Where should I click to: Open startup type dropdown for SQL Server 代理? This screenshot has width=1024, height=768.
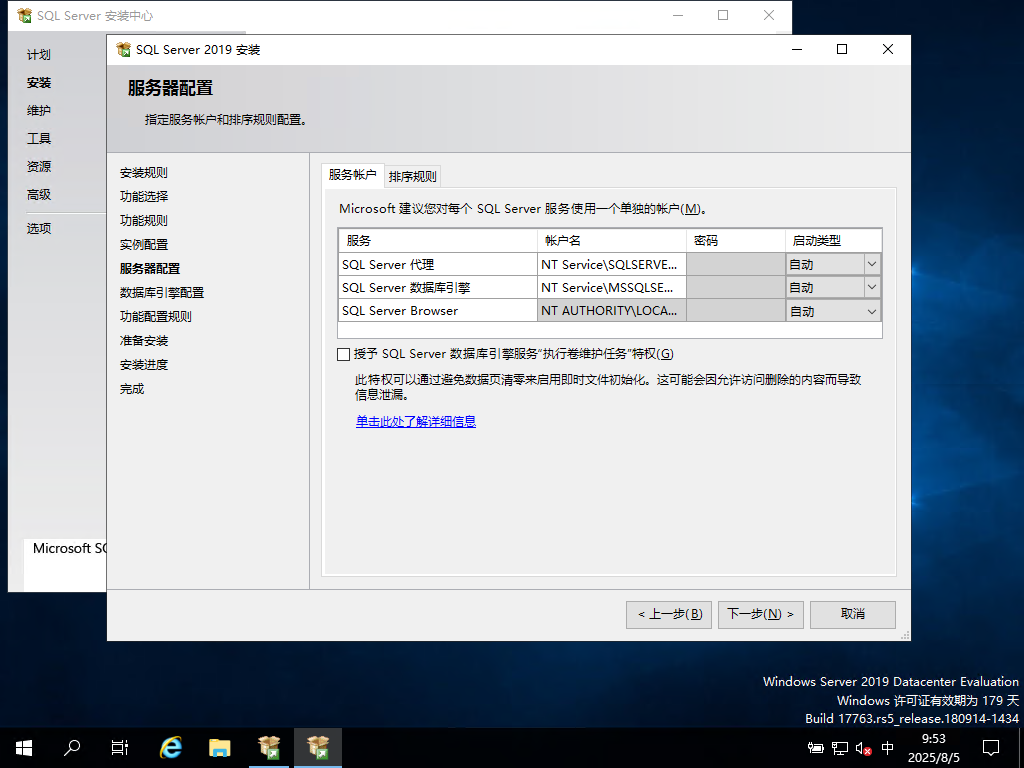click(x=871, y=264)
